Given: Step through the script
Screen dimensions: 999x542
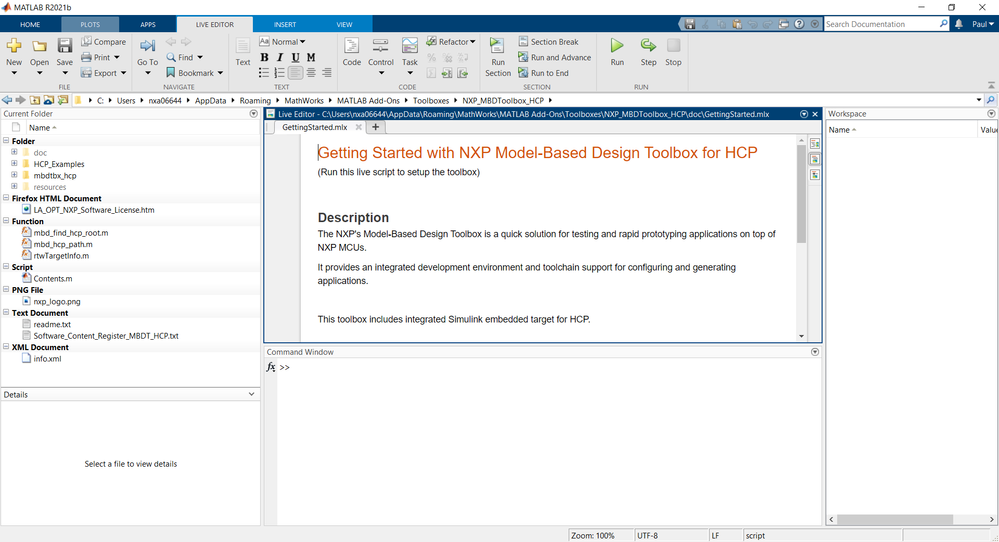Looking at the screenshot, I should (x=648, y=52).
